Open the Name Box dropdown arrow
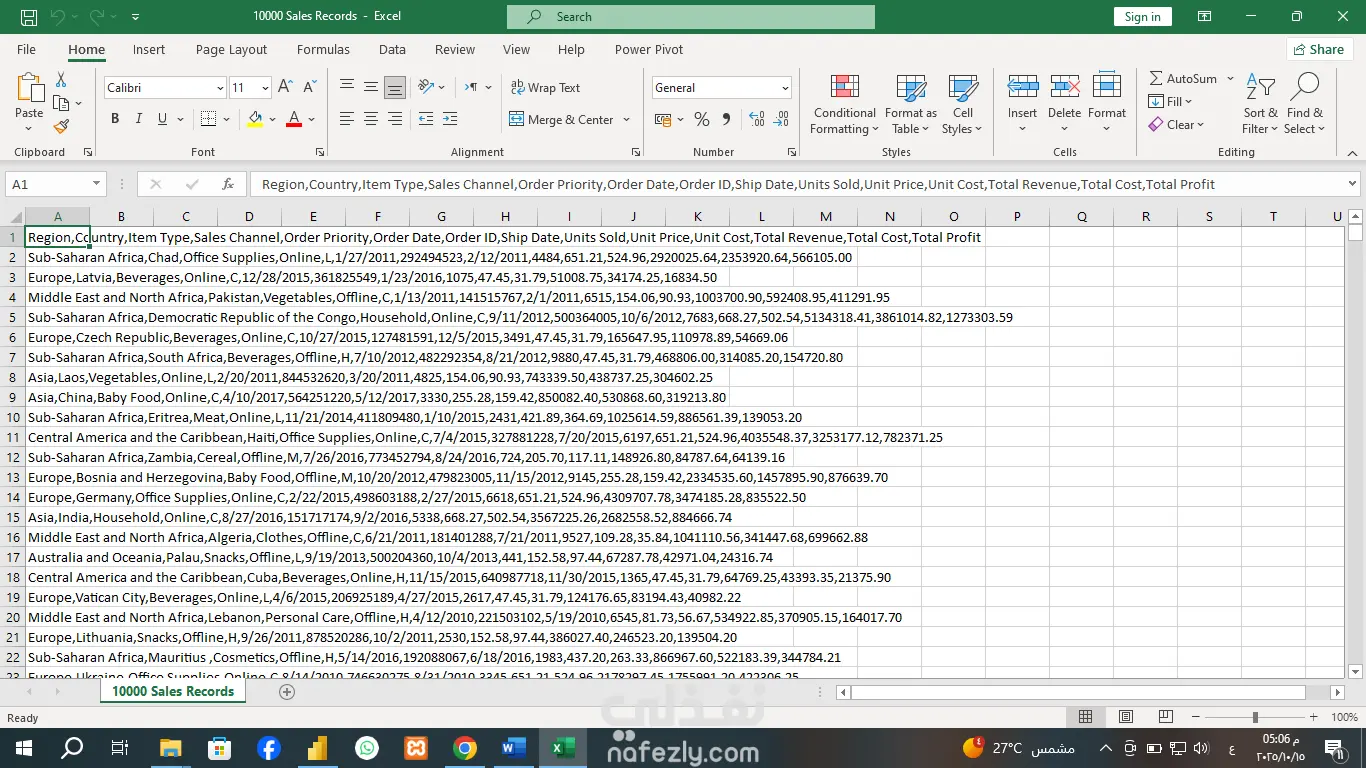The width and height of the screenshot is (1366, 768). point(97,184)
